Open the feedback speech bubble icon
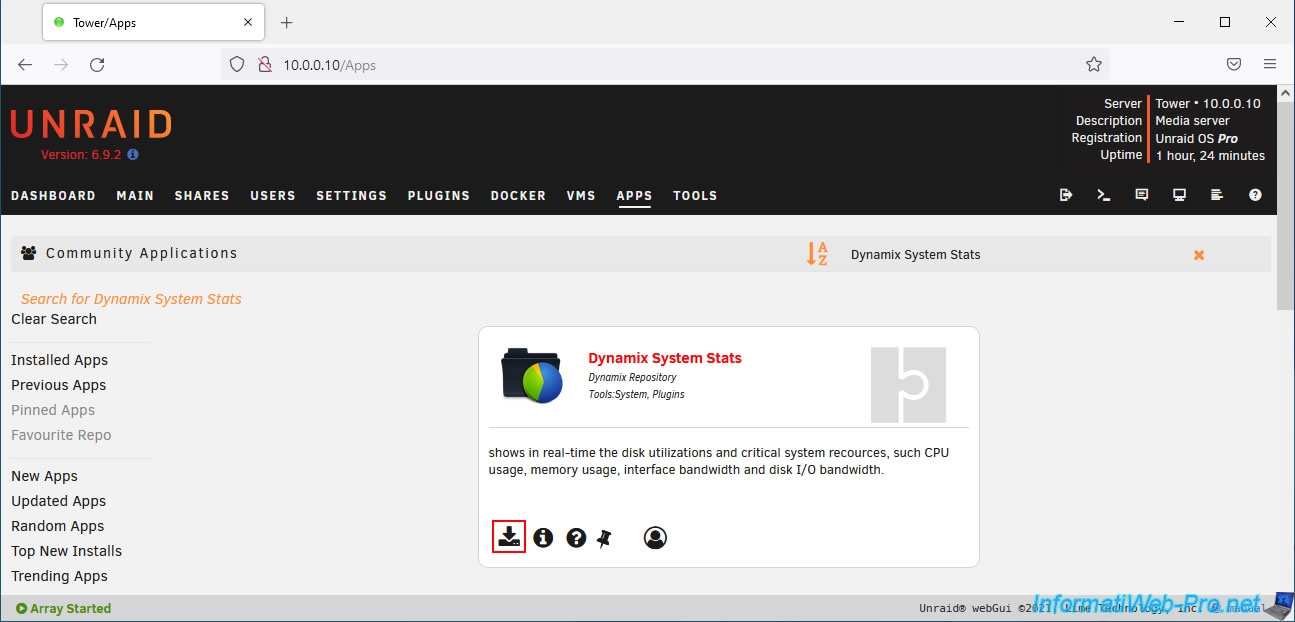 point(1142,195)
